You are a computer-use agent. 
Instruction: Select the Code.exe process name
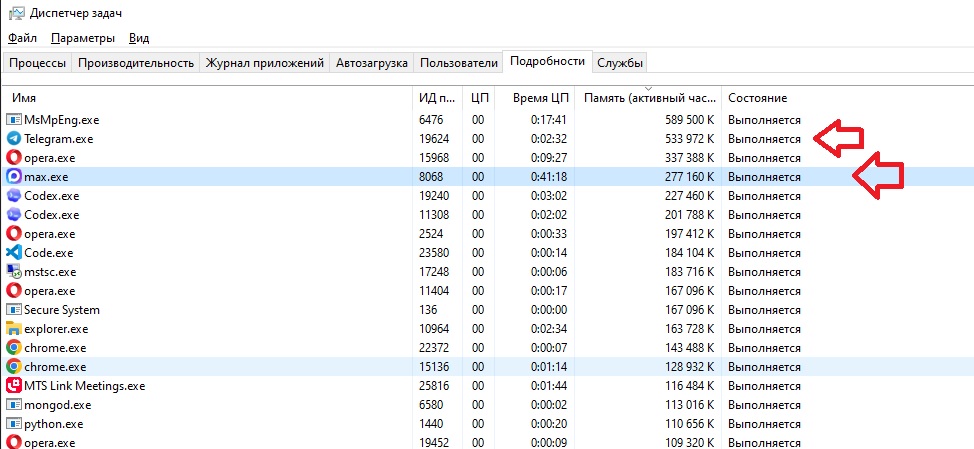pos(48,253)
